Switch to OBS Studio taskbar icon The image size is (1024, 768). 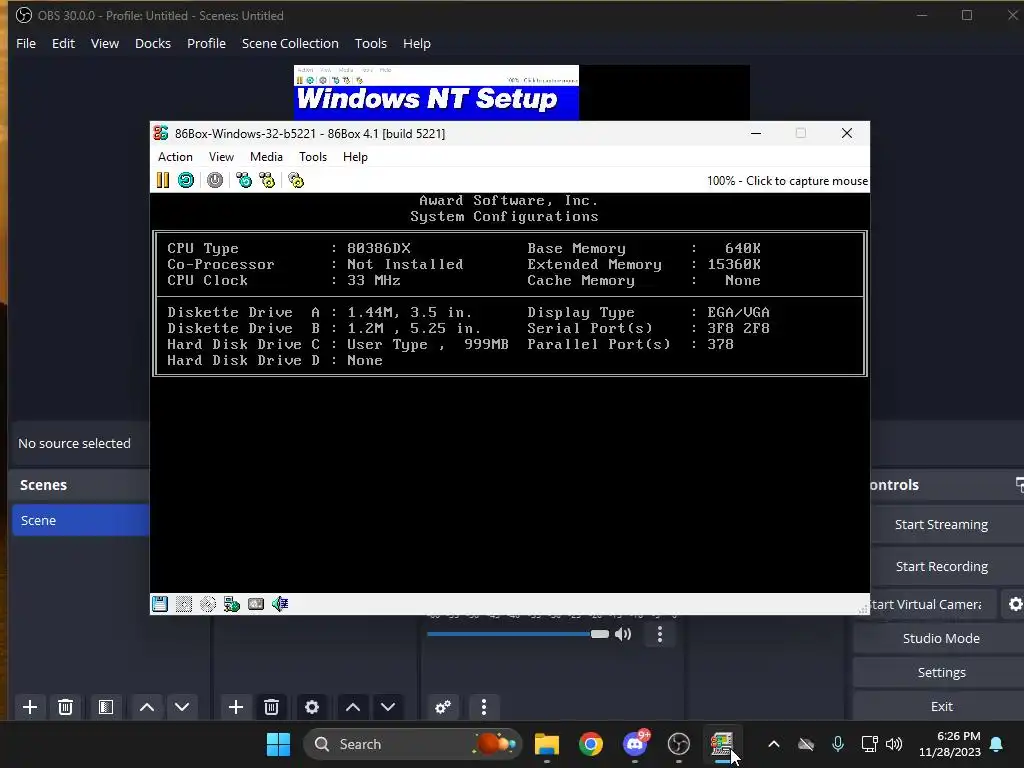click(679, 744)
